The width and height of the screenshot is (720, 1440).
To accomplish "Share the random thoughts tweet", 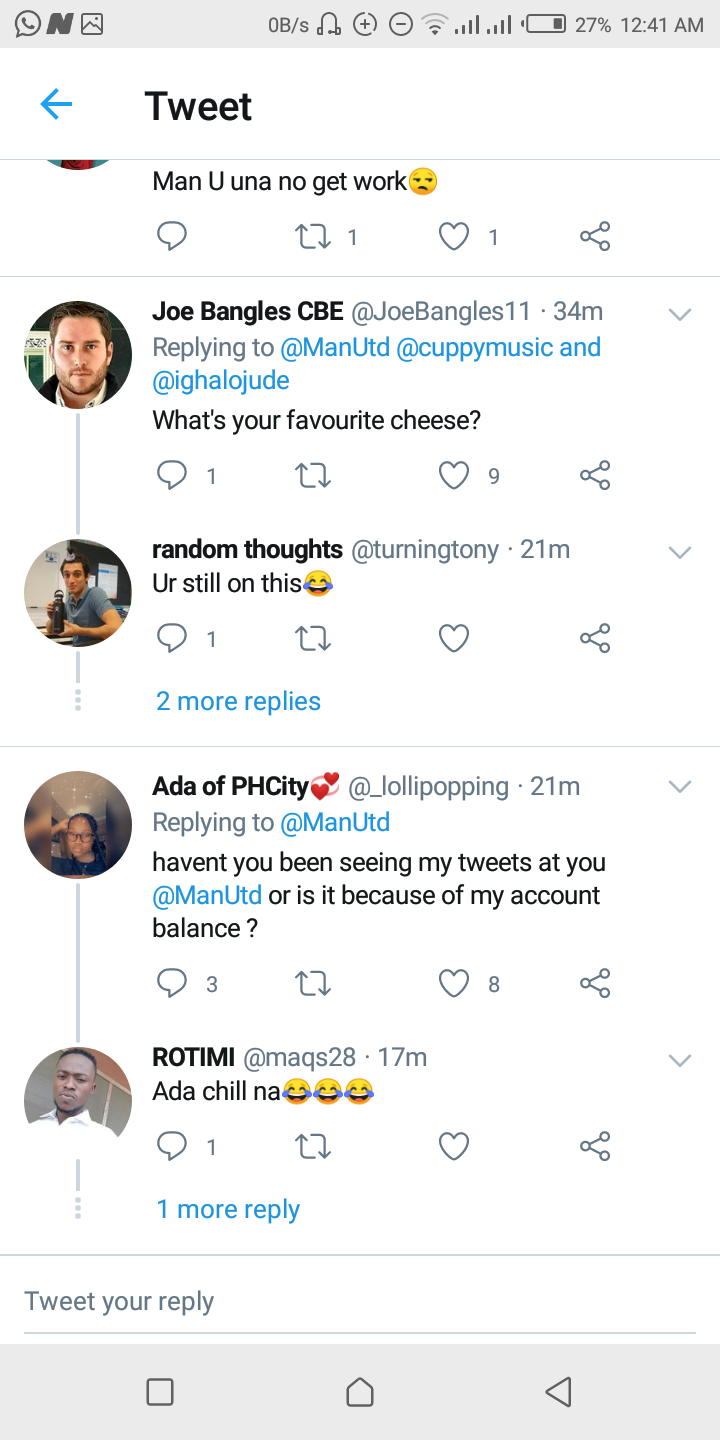I will (594, 638).
